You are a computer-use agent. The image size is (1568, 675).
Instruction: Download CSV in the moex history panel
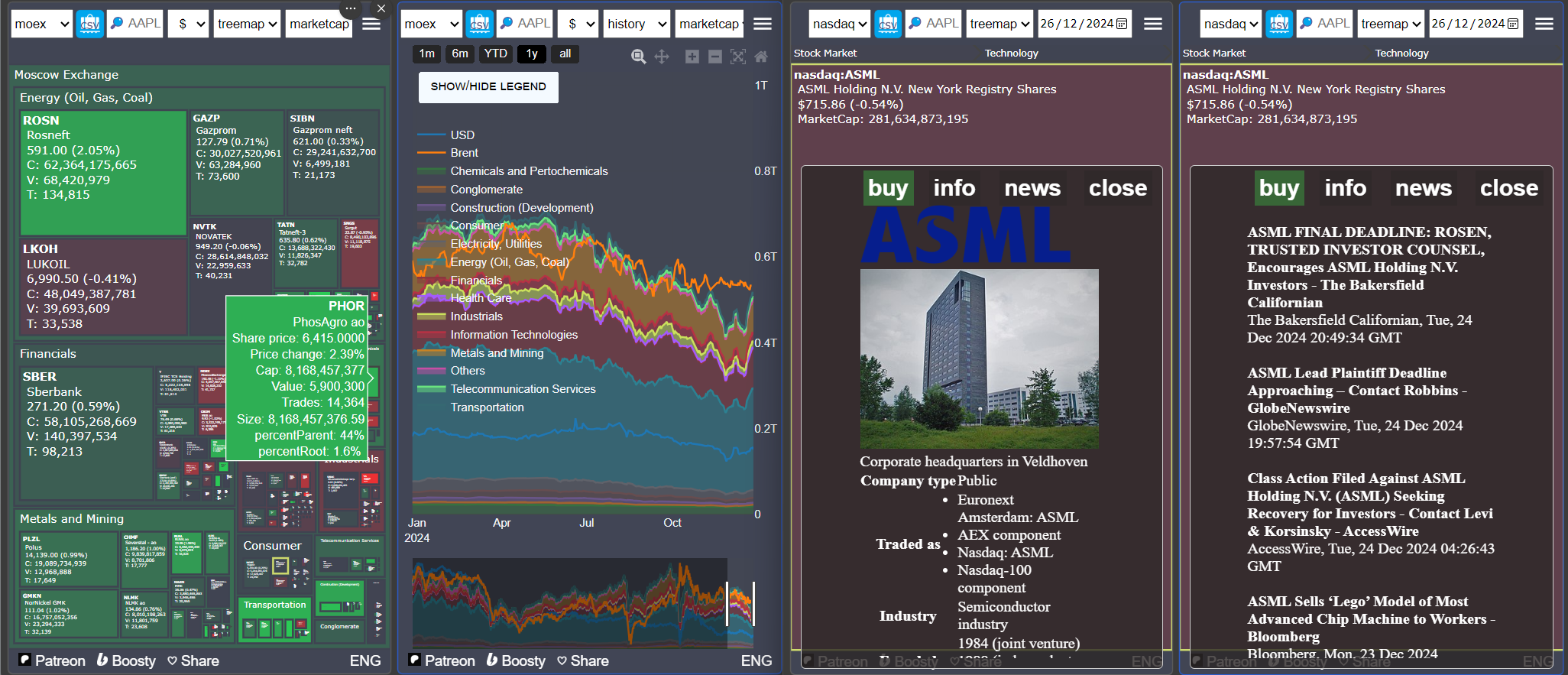coord(480,24)
